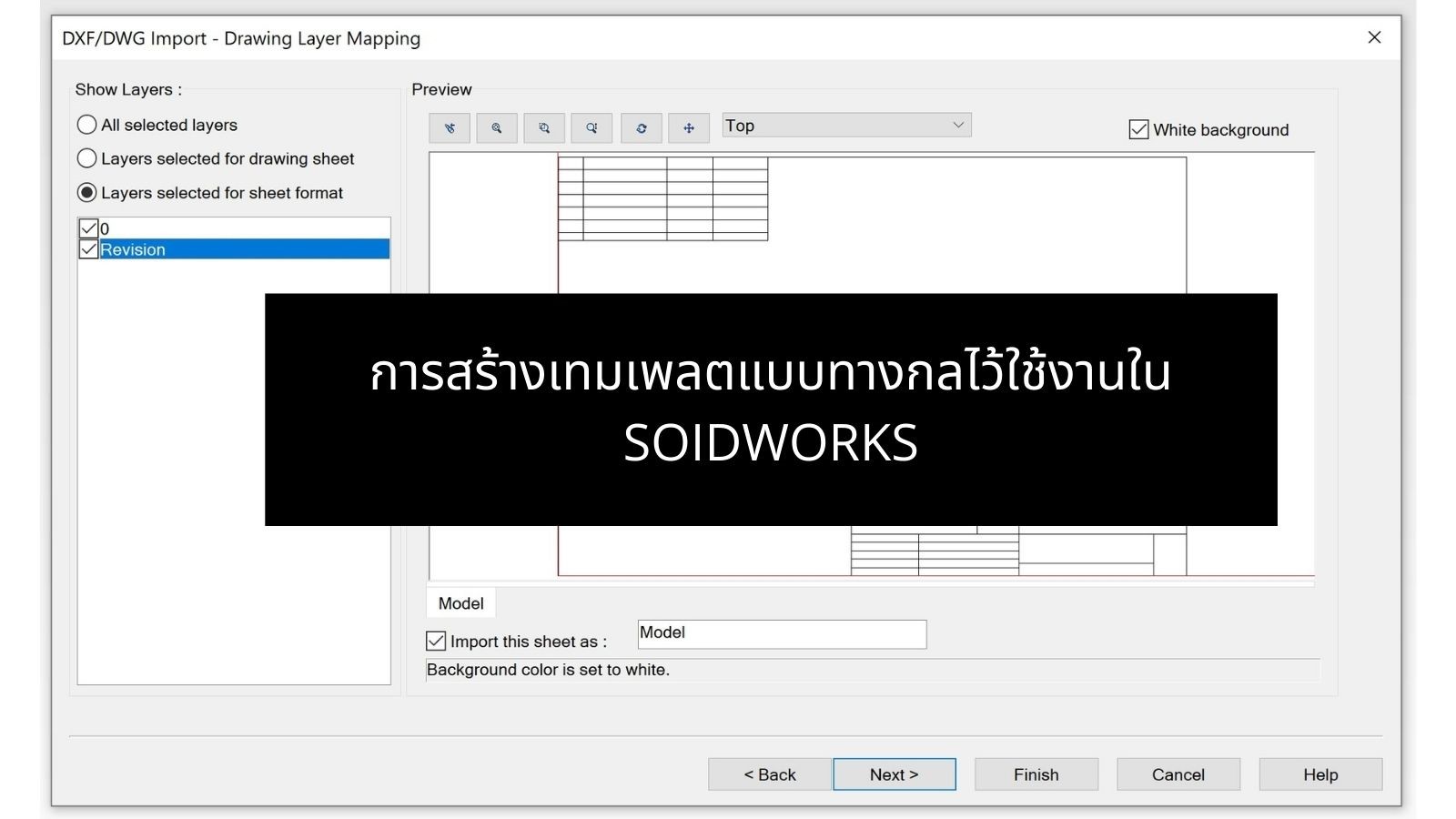Screen dimensions: 1456x819
Task: Select the Pan tool icon
Action: click(x=689, y=128)
